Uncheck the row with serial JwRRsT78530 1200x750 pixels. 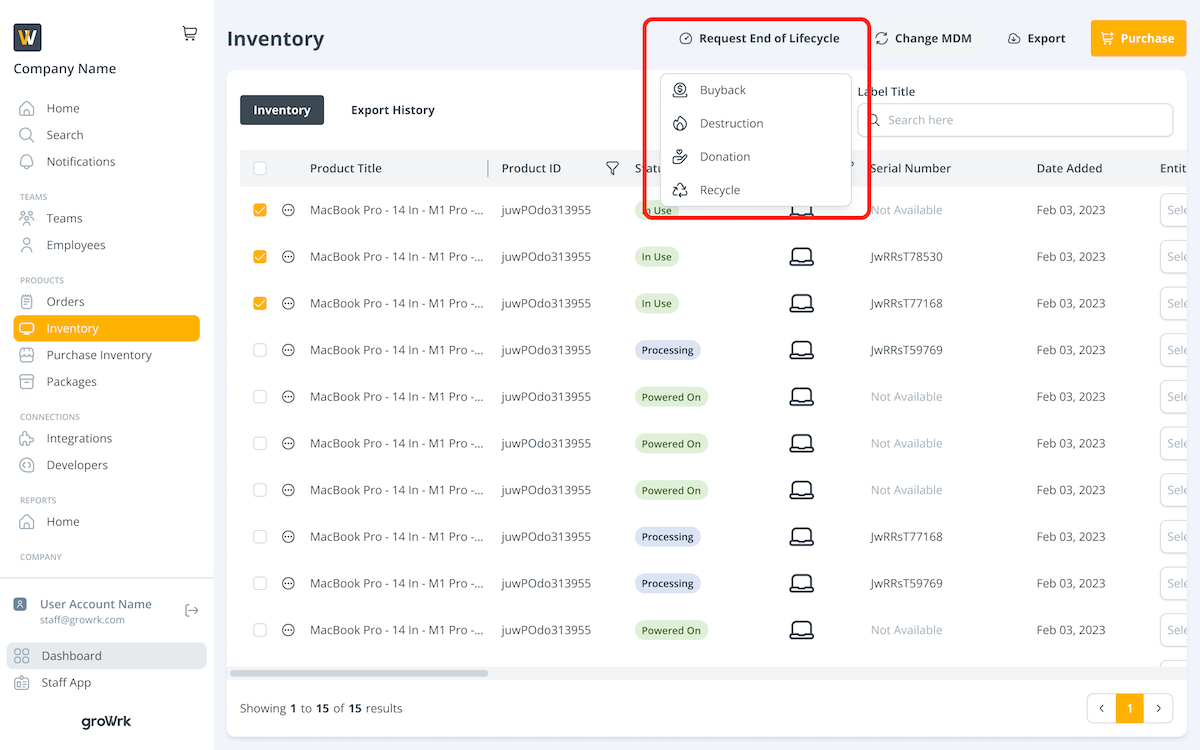pyautogui.click(x=260, y=257)
